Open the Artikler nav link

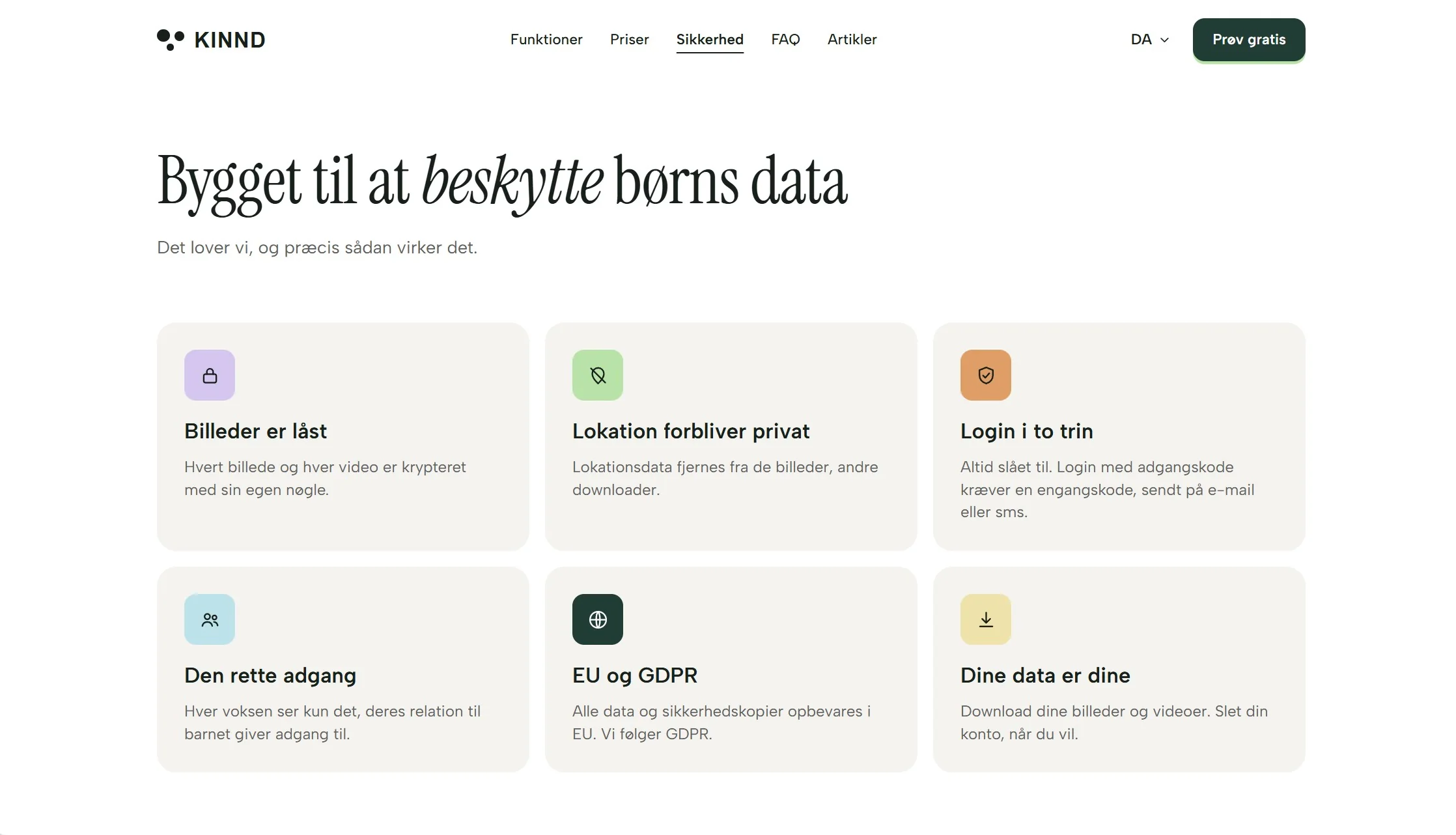pos(852,40)
